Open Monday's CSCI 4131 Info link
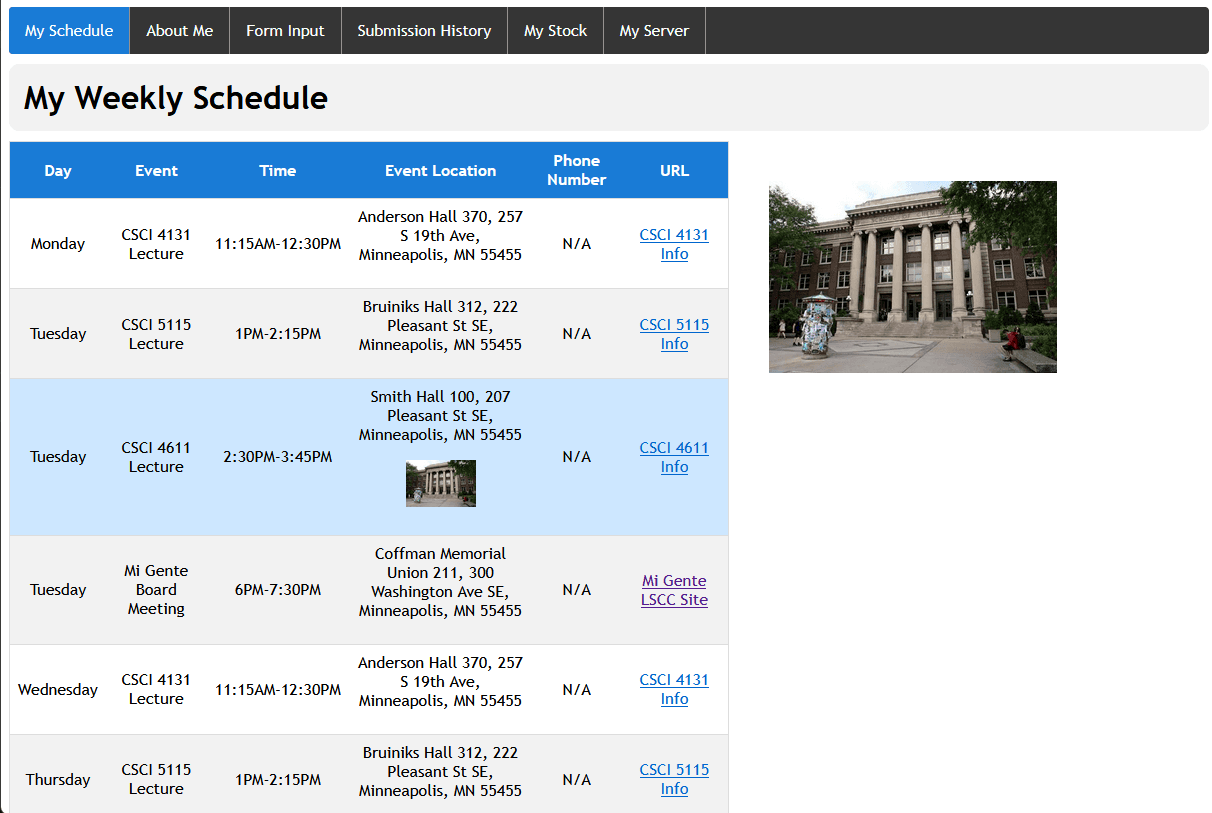The width and height of the screenshot is (1212, 813). pyautogui.click(x=674, y=244)
